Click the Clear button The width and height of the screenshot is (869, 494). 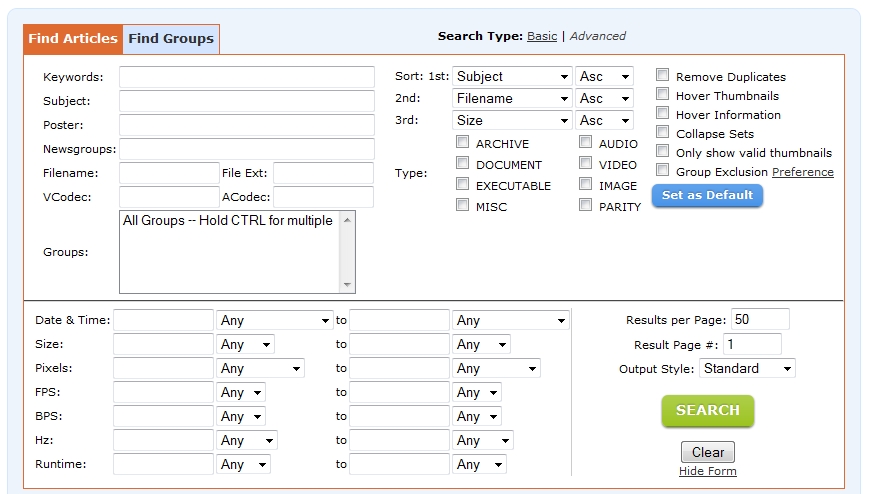click(x=708, y=452)
